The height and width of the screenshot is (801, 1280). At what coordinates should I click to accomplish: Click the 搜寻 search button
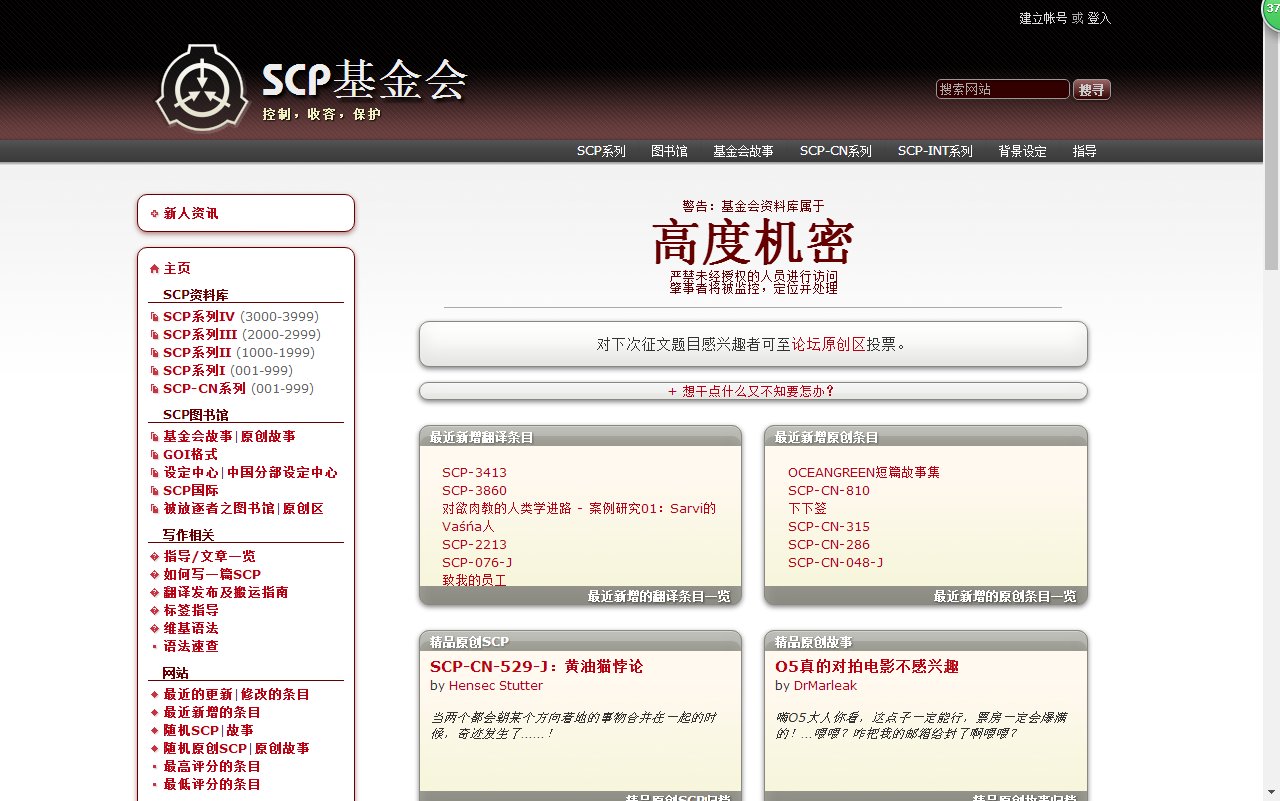coord(1091,88)
